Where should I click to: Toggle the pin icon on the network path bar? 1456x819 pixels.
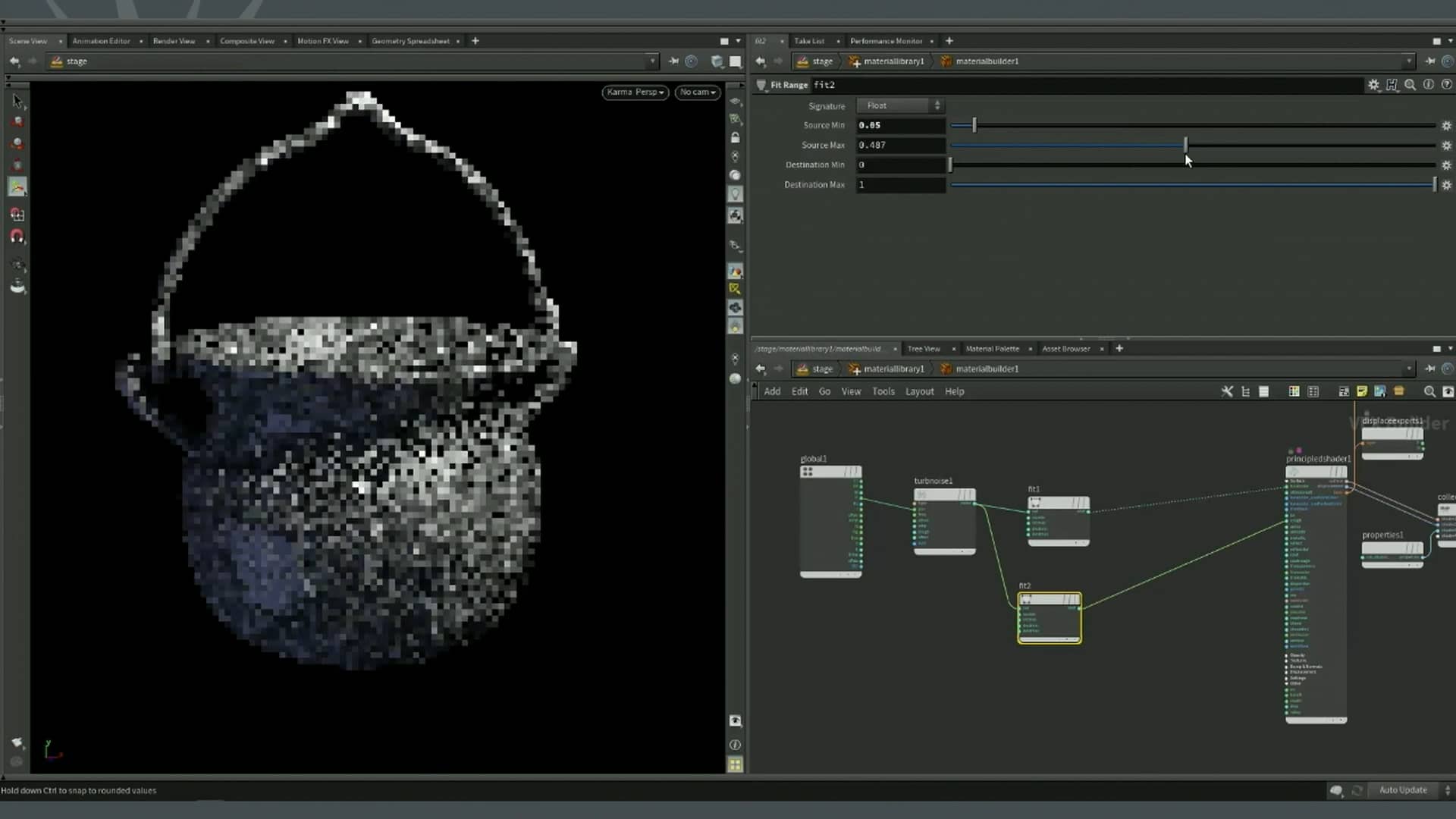pos(1430,369)
